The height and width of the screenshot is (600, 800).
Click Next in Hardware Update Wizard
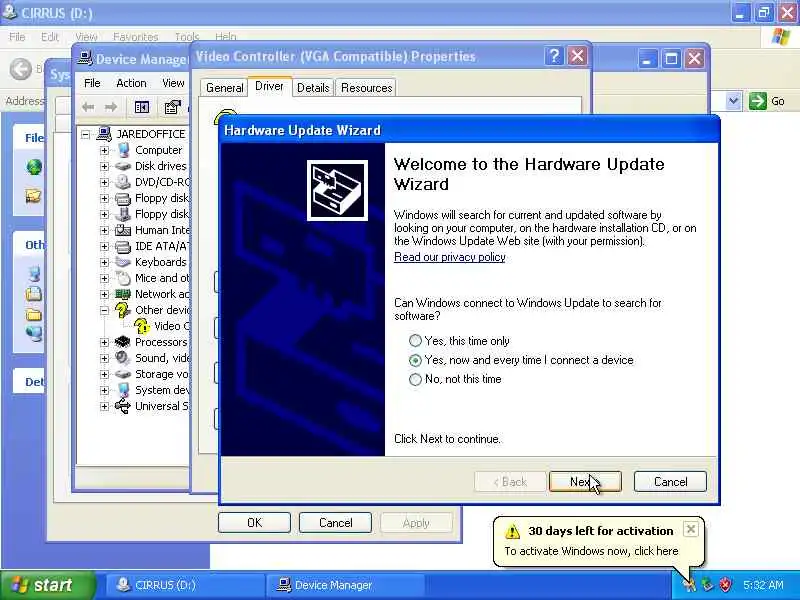click(585, 482)
